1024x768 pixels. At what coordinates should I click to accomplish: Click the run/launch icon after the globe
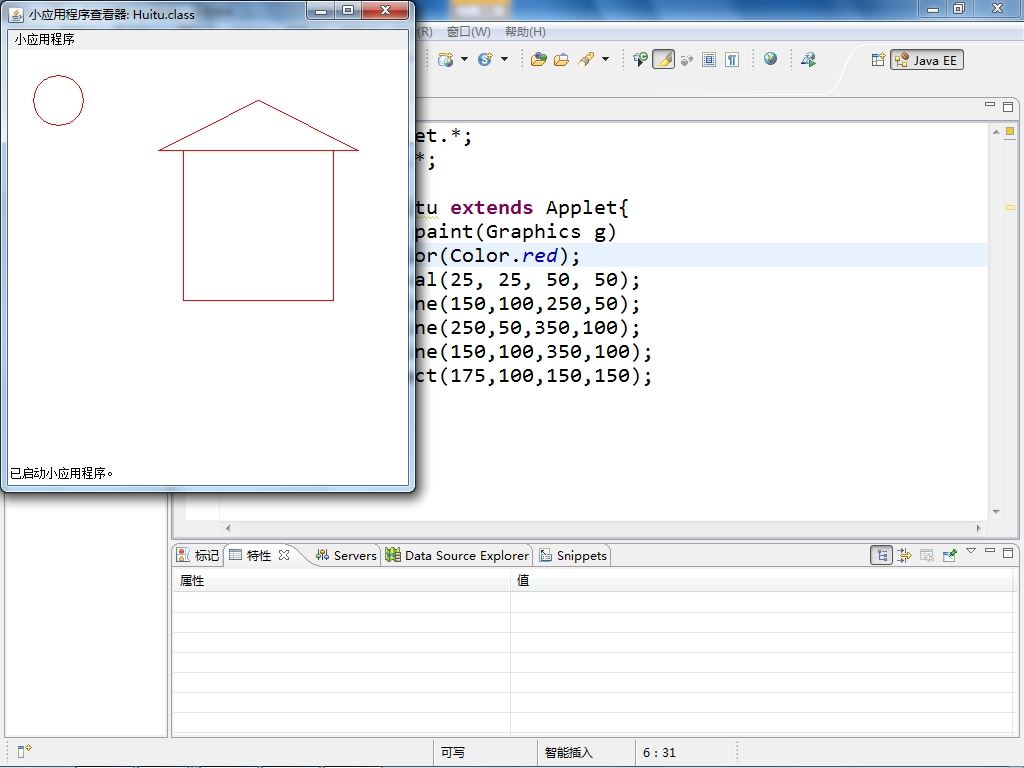pyautogui.click(x=808, y=59)
